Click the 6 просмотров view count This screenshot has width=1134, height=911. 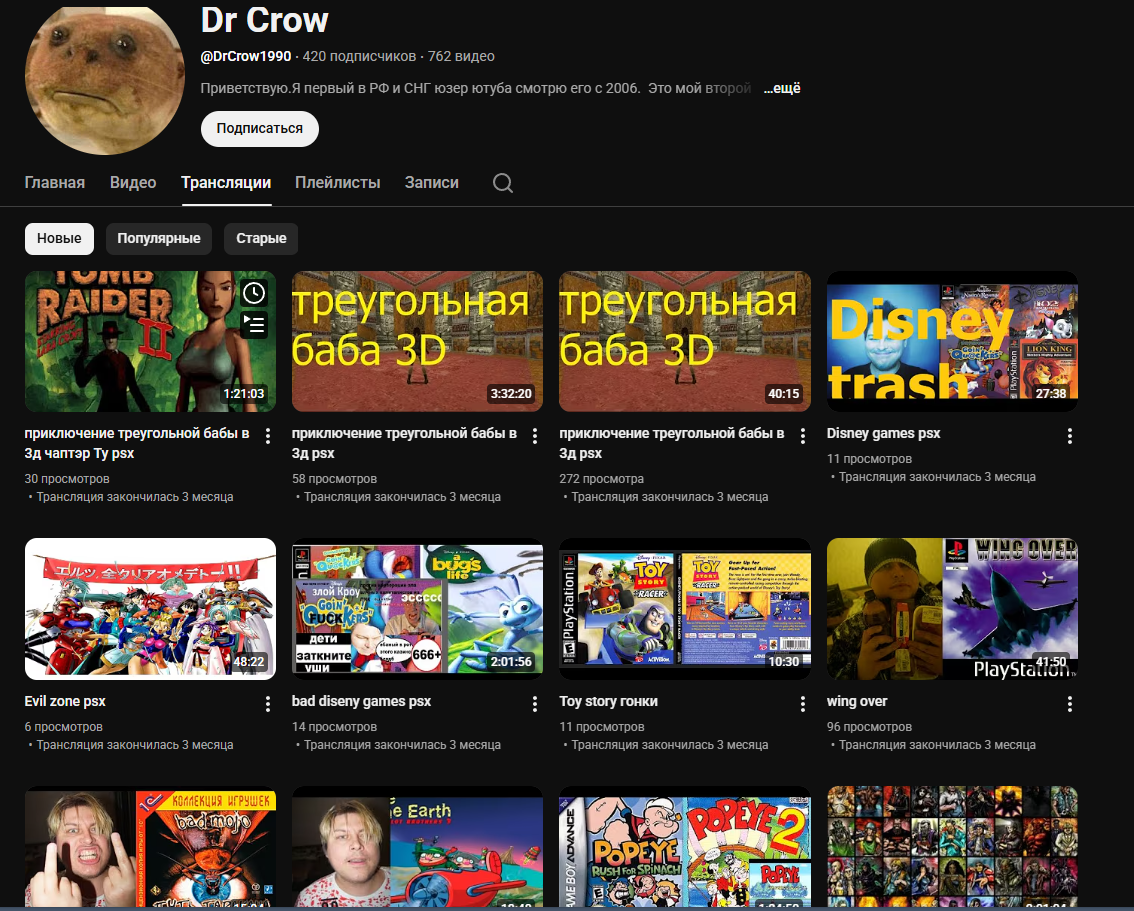(x=64, y=727)
